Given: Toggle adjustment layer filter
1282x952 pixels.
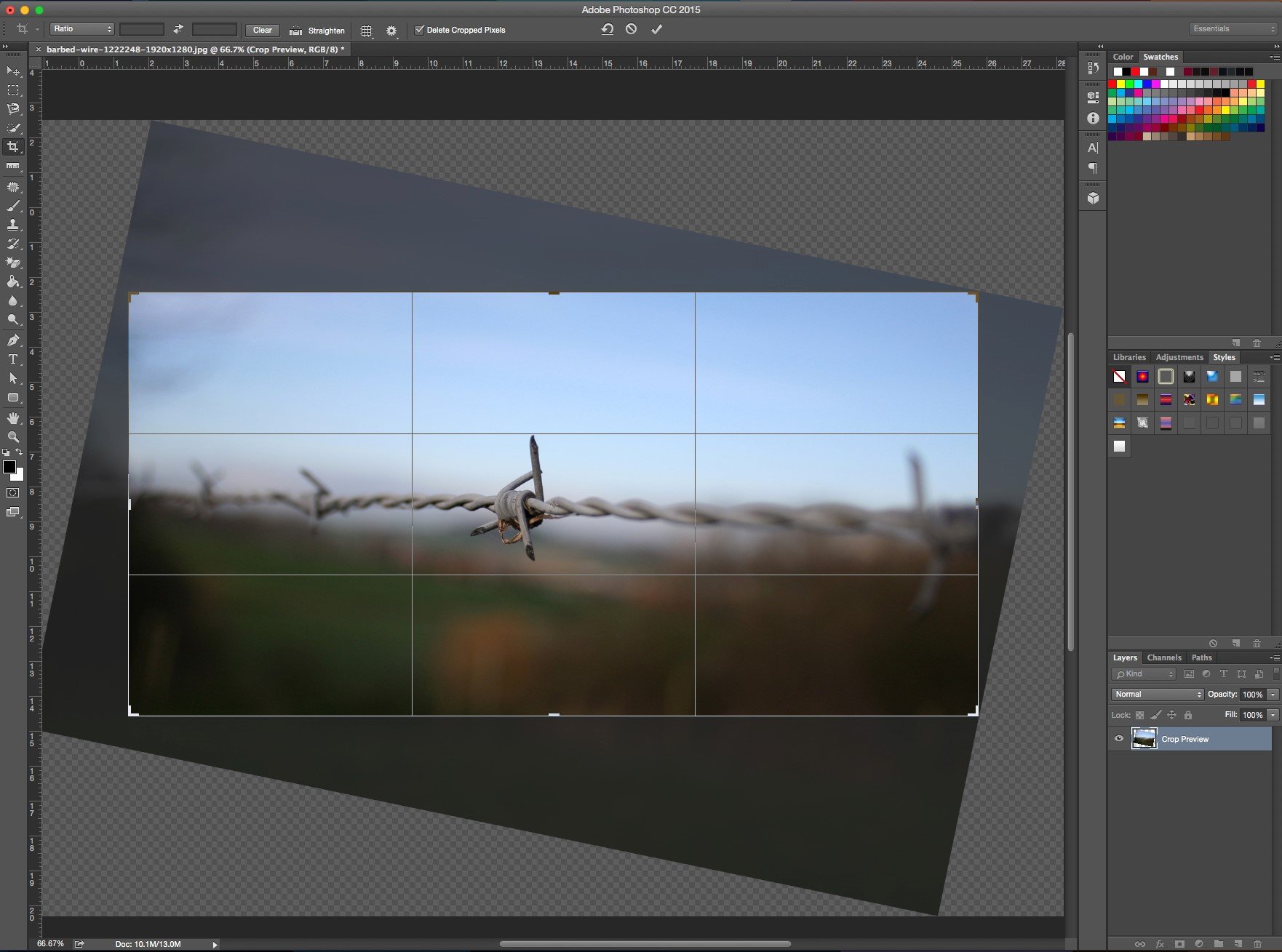Looking at the screenshot, I should click(1206, 674).
